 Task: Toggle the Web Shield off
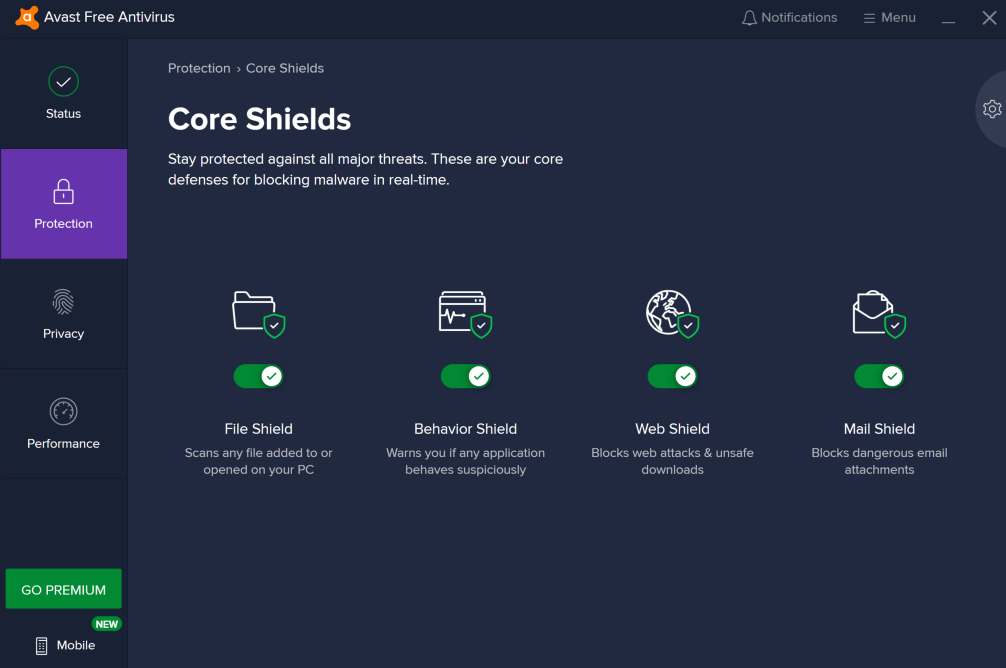pyautogui.click(x=672, y=376)
